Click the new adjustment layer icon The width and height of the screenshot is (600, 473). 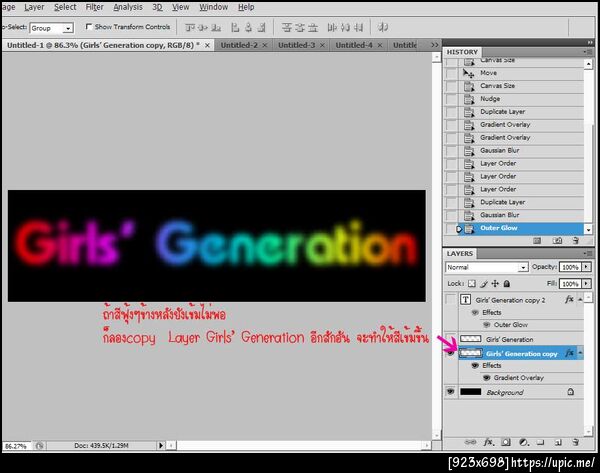tap(524, 442)
